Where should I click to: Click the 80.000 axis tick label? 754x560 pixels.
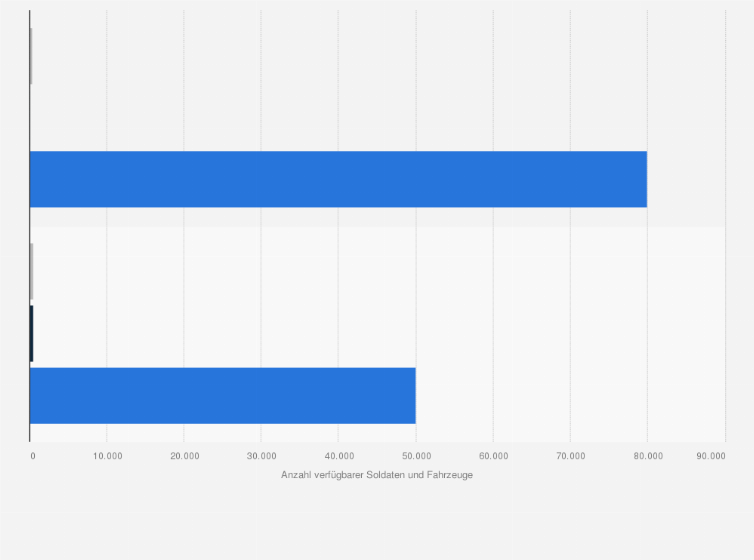648,456
